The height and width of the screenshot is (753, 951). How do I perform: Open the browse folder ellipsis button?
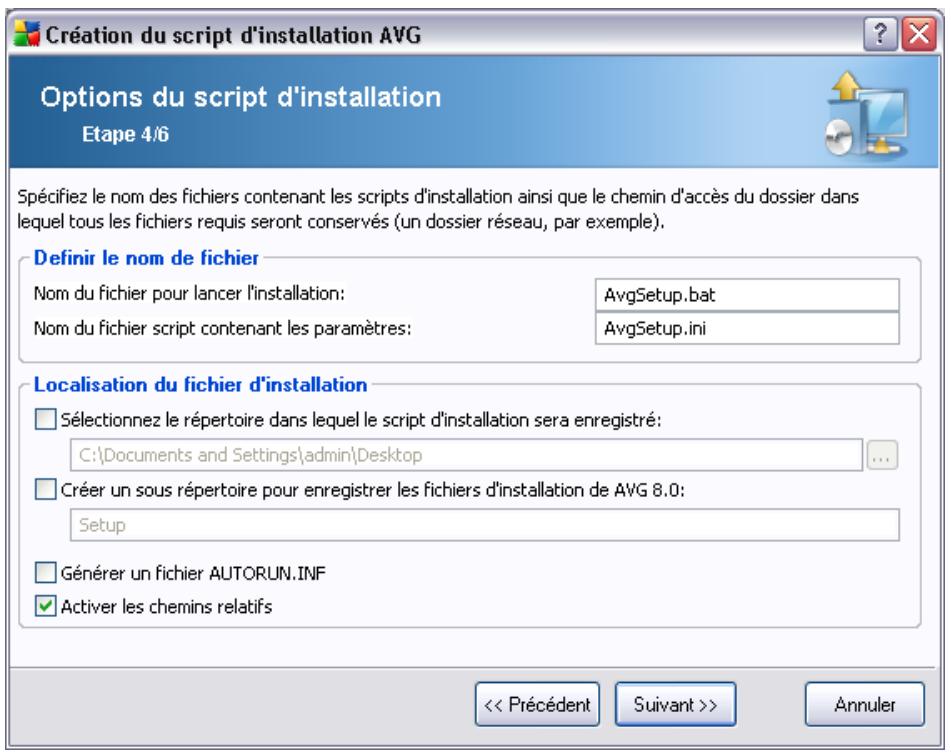[x=882, y=455]
